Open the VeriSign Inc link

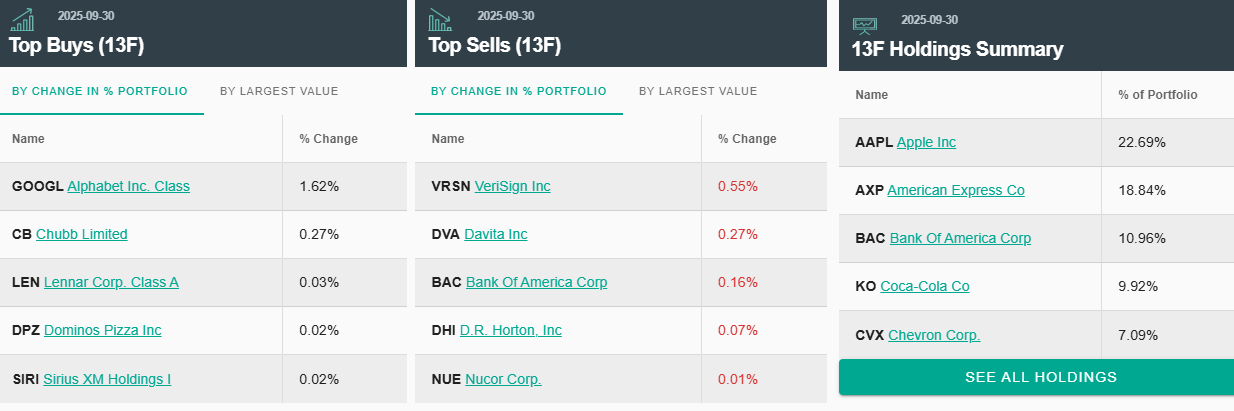(512, 186)
